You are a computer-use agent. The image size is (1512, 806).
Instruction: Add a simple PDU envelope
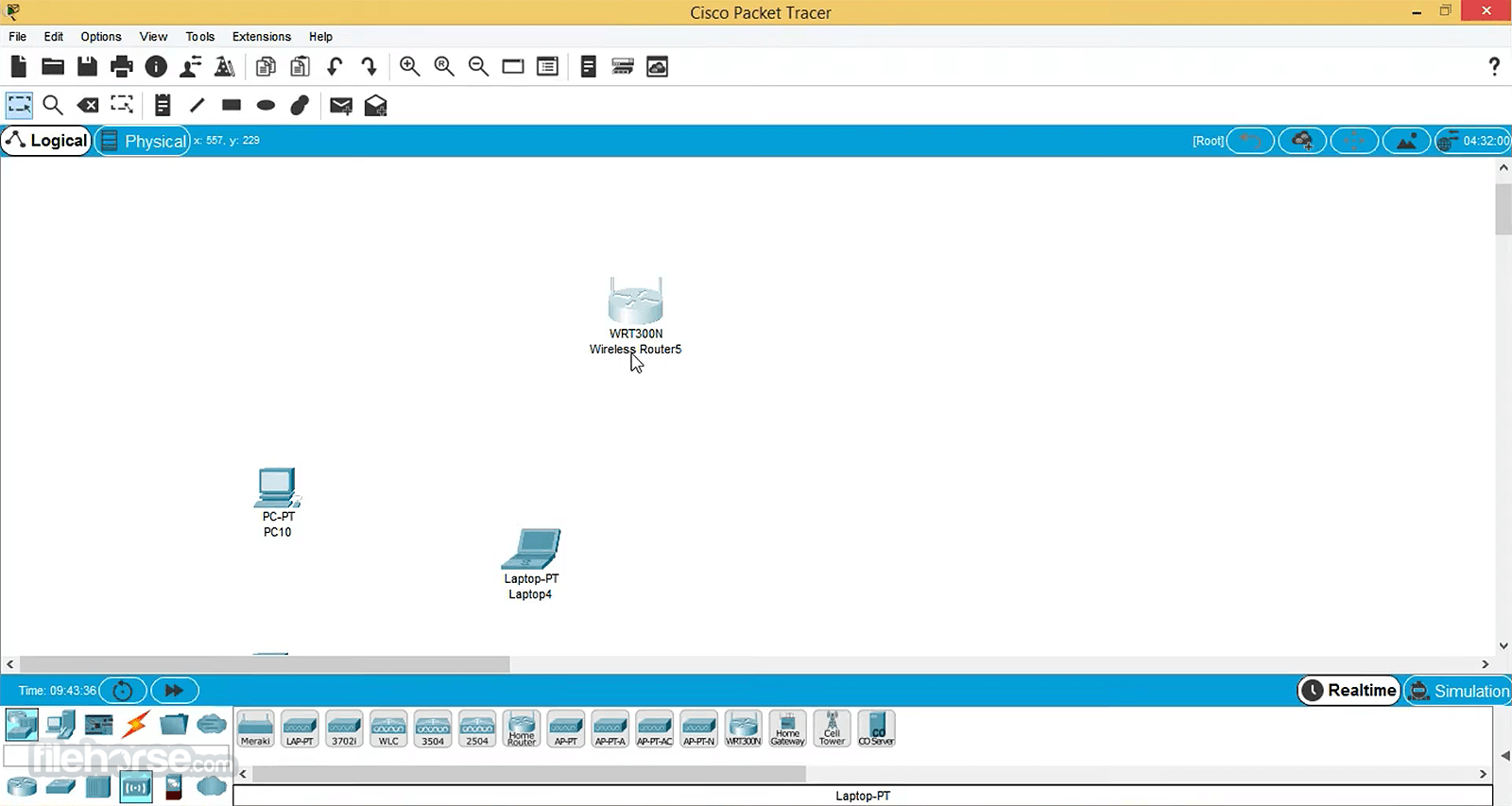(340, 106)
